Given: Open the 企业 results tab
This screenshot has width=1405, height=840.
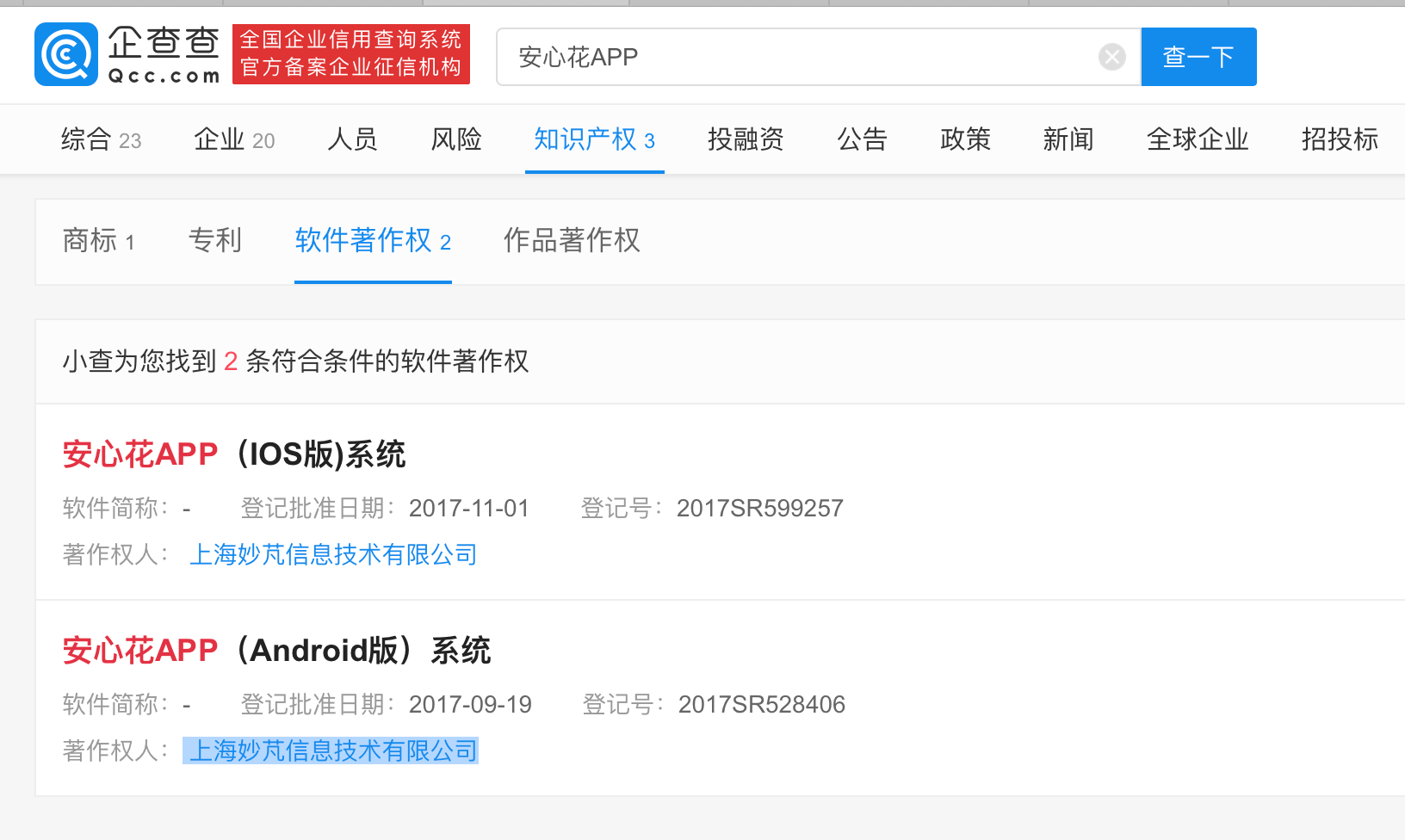Looking at the screenshot, I should pos(220,139).
